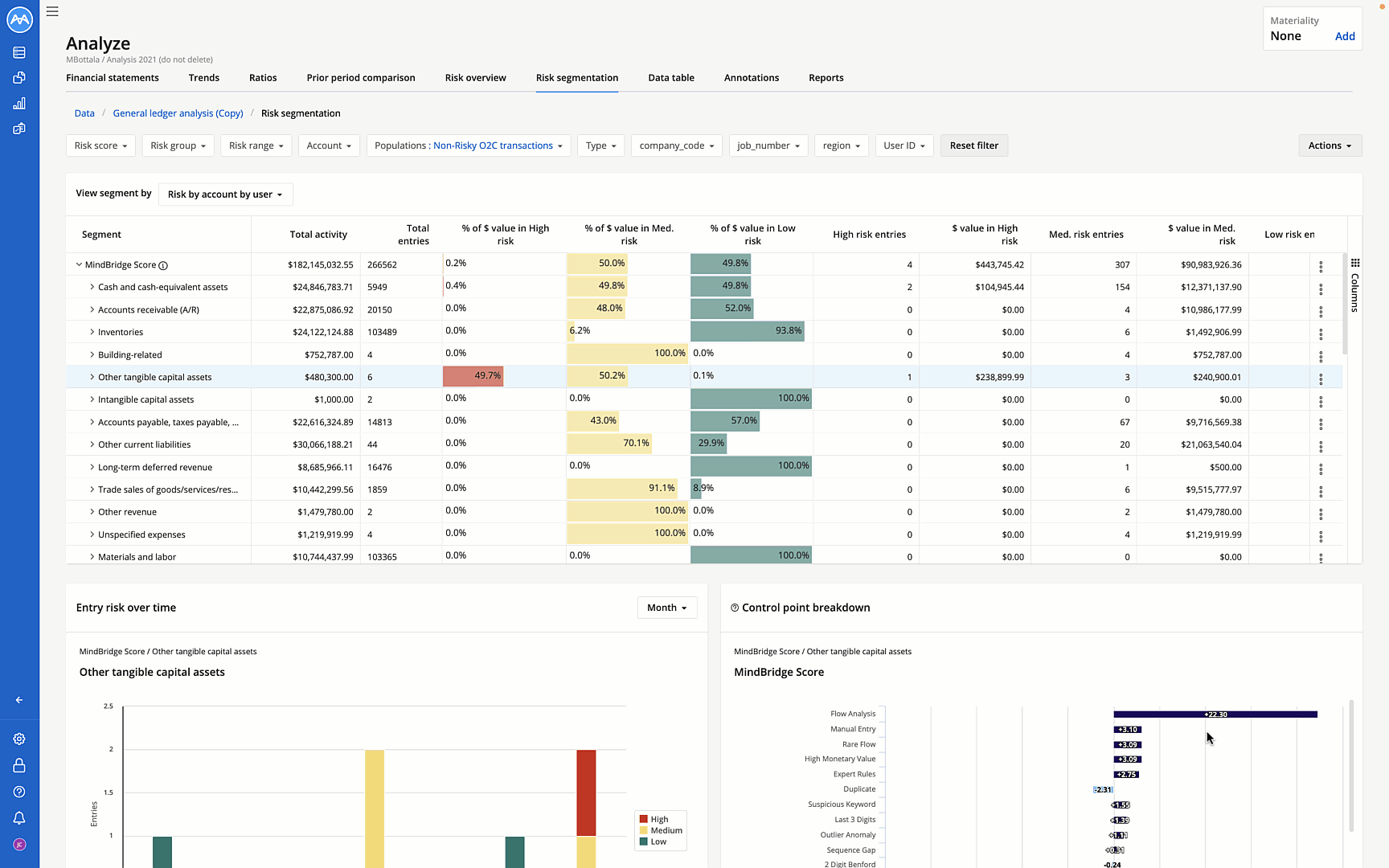Viewport: 1389px width, 868px height.
Task: Open row menu for Accounts receivable row
Action: tap(1321, 311)
